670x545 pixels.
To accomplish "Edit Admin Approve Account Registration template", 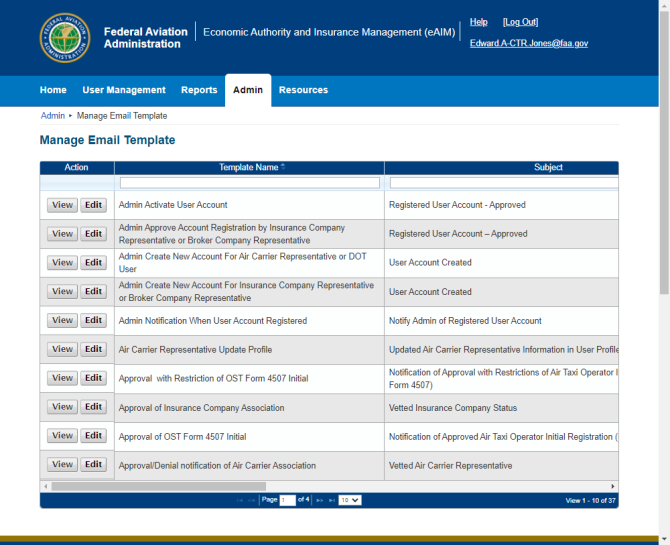I will pos(94,234).
